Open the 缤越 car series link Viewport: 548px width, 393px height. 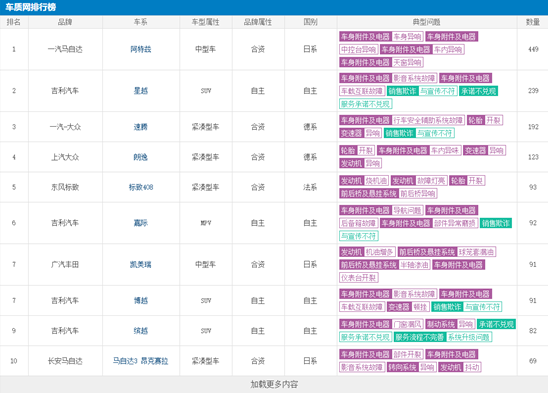coord(141,330)
